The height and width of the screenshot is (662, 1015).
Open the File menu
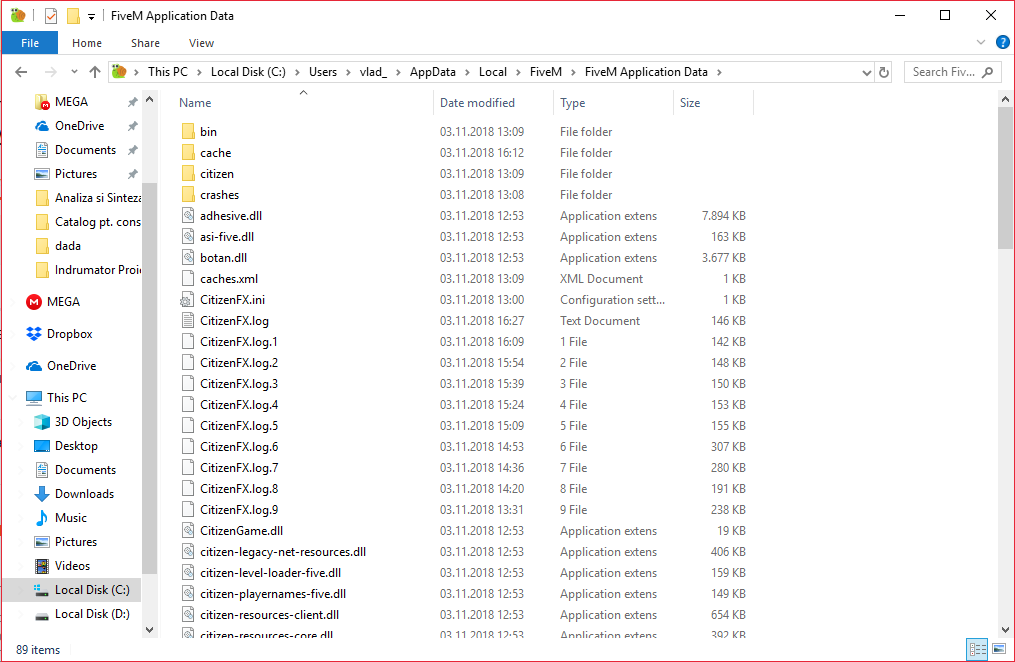pos(30,43)
